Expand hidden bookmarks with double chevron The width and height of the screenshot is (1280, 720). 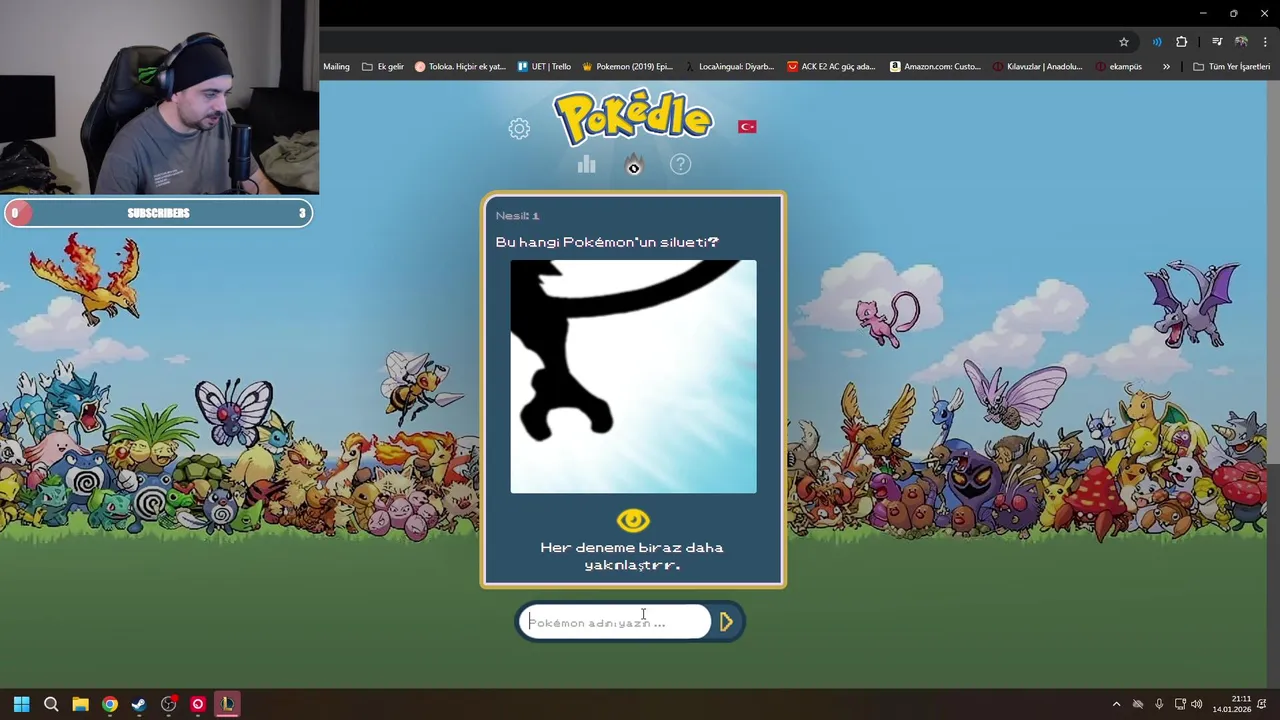click(1166, 67)
